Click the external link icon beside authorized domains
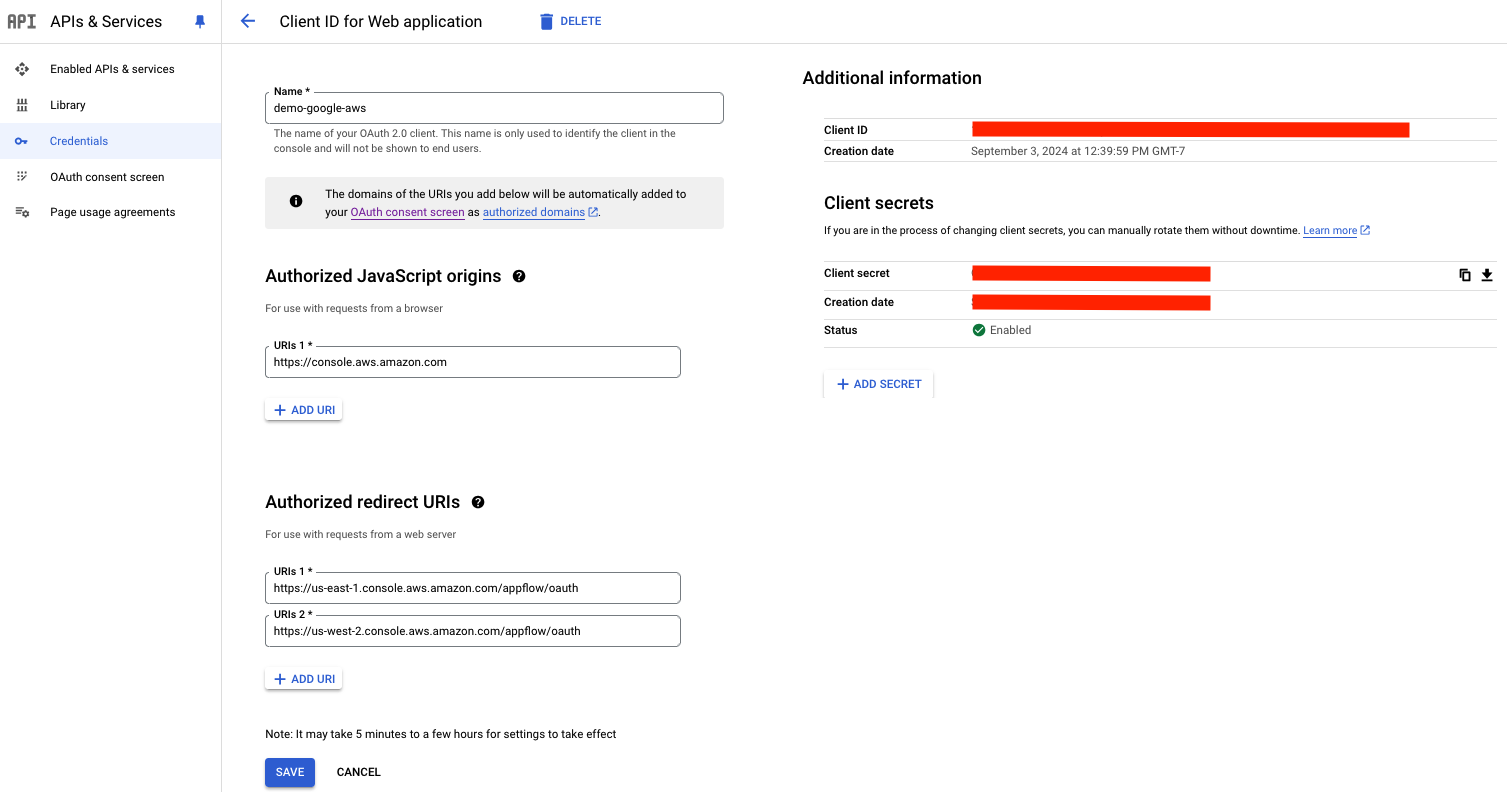Screen dimensions: 1507x792 pos(593,212)
